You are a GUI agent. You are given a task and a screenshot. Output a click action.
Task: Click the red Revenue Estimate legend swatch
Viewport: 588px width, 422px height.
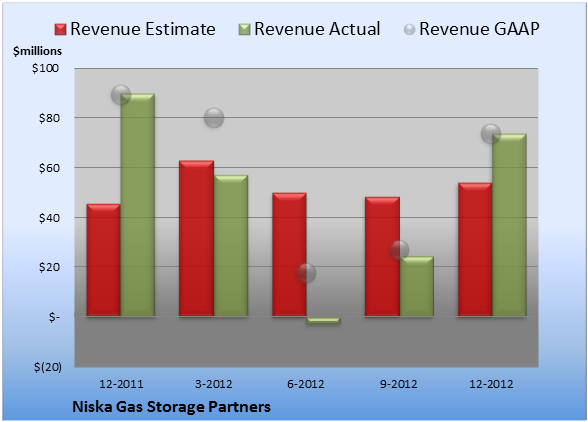[60, 30]
